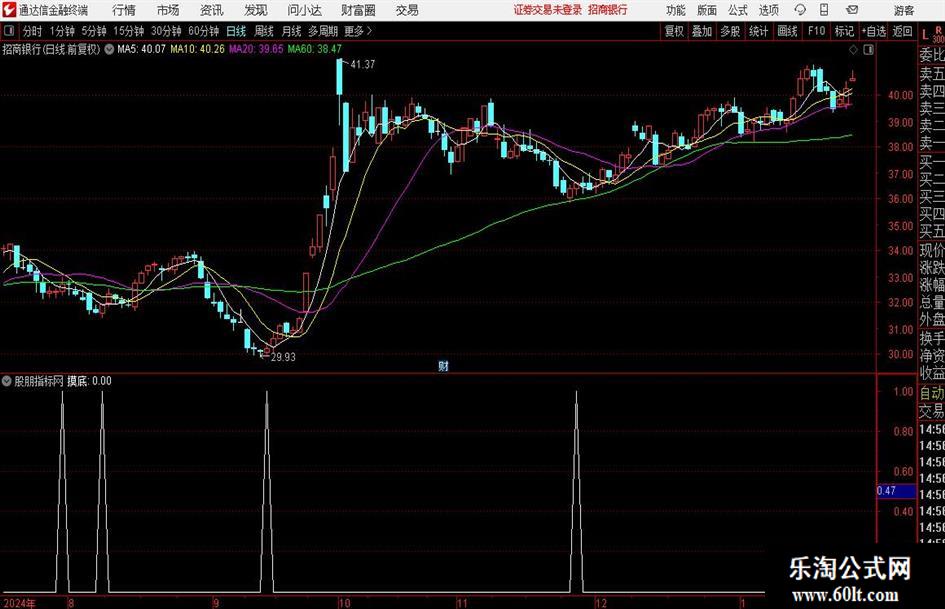Open 多周期 multi-period view
945x609 pixels.
point(323,31)
